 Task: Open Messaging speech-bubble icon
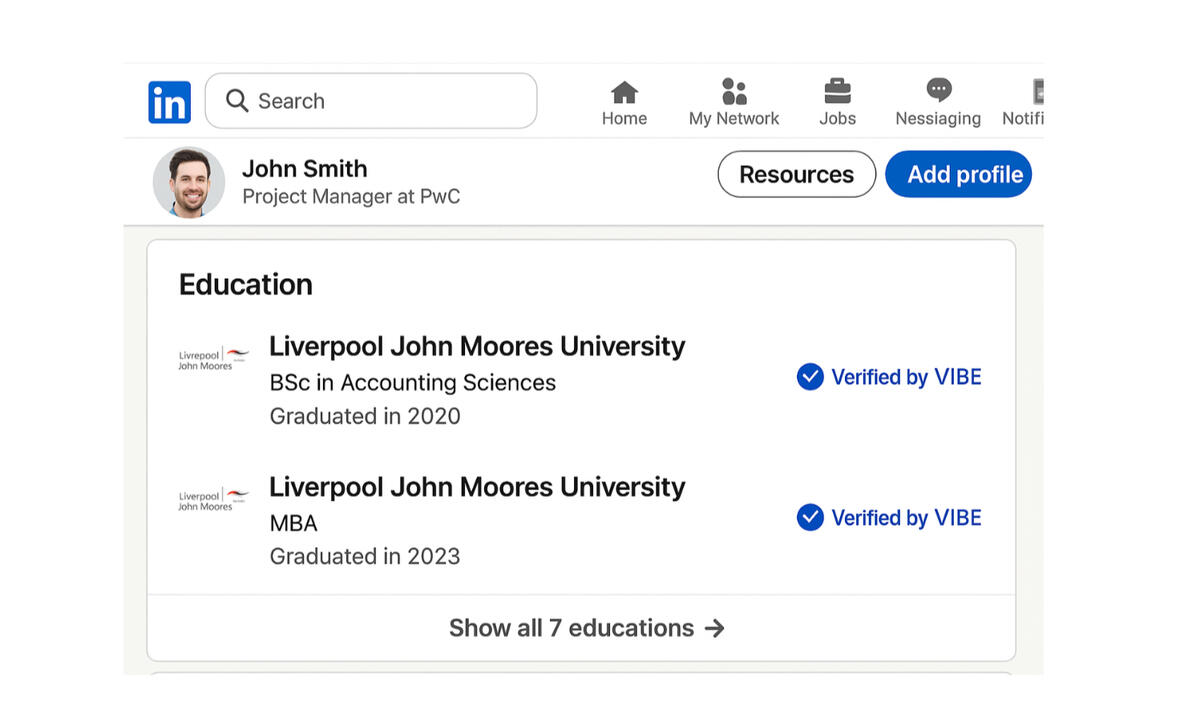[x=938, y=90]
